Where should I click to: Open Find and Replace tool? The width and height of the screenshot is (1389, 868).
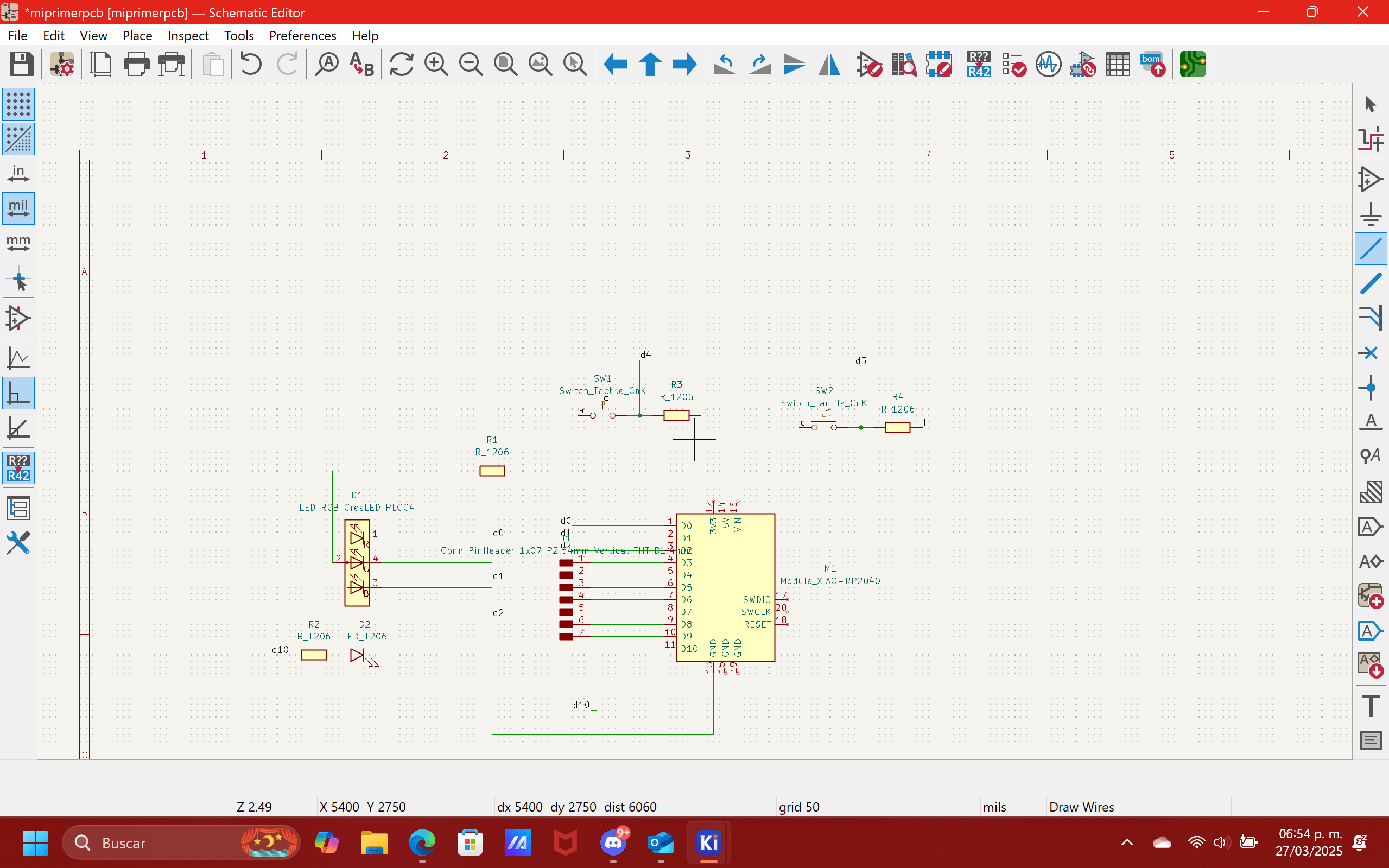[x=361, y=64]
